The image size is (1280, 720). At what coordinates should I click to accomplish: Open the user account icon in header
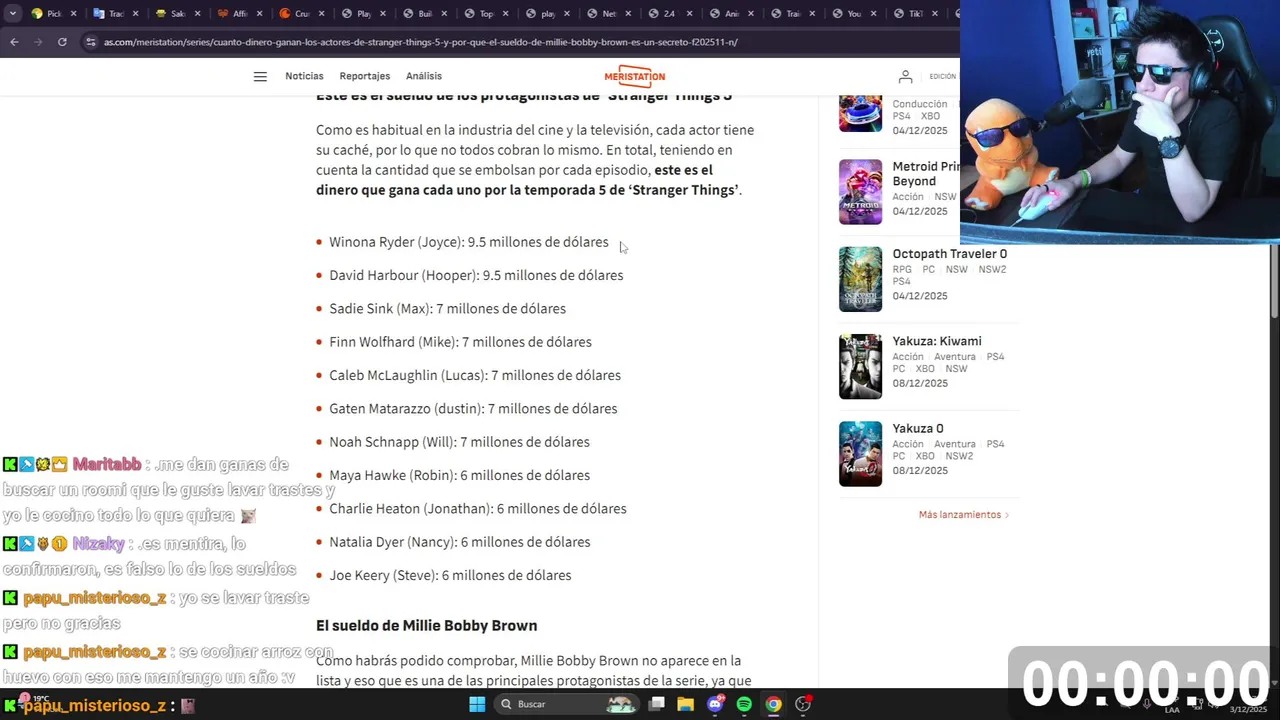(x=905, y=76)
